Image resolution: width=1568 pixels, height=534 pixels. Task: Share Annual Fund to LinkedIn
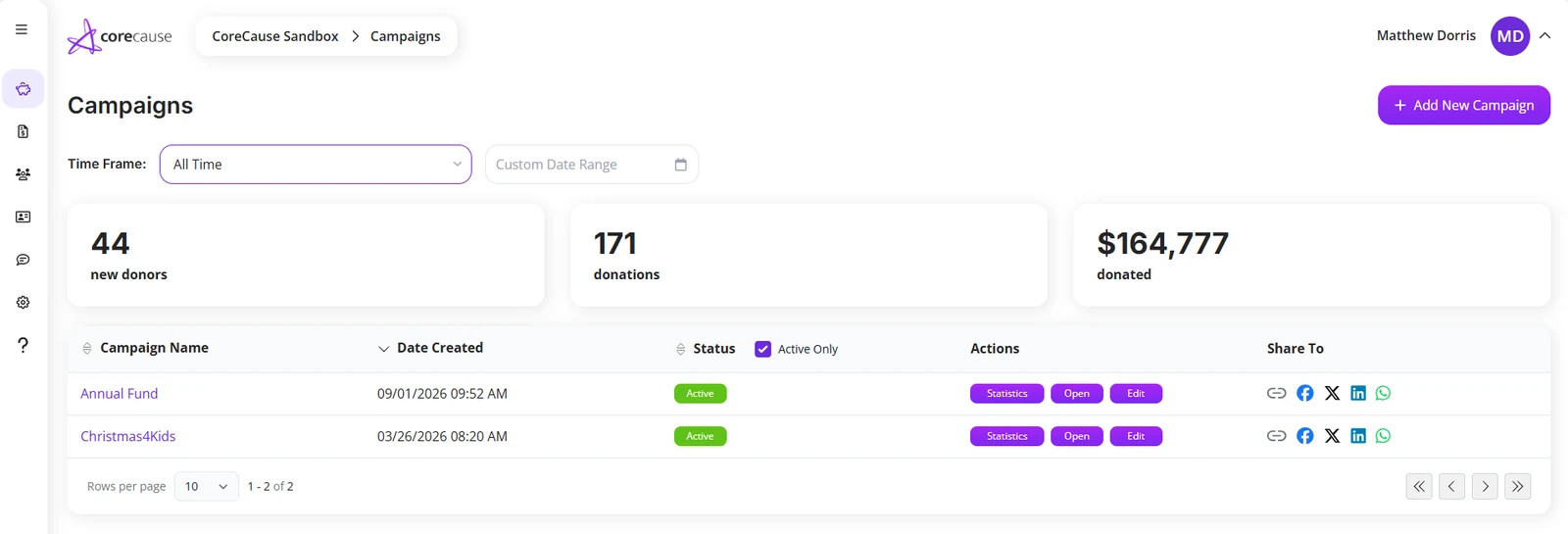pyautogui.click(x=1357, y=393)
